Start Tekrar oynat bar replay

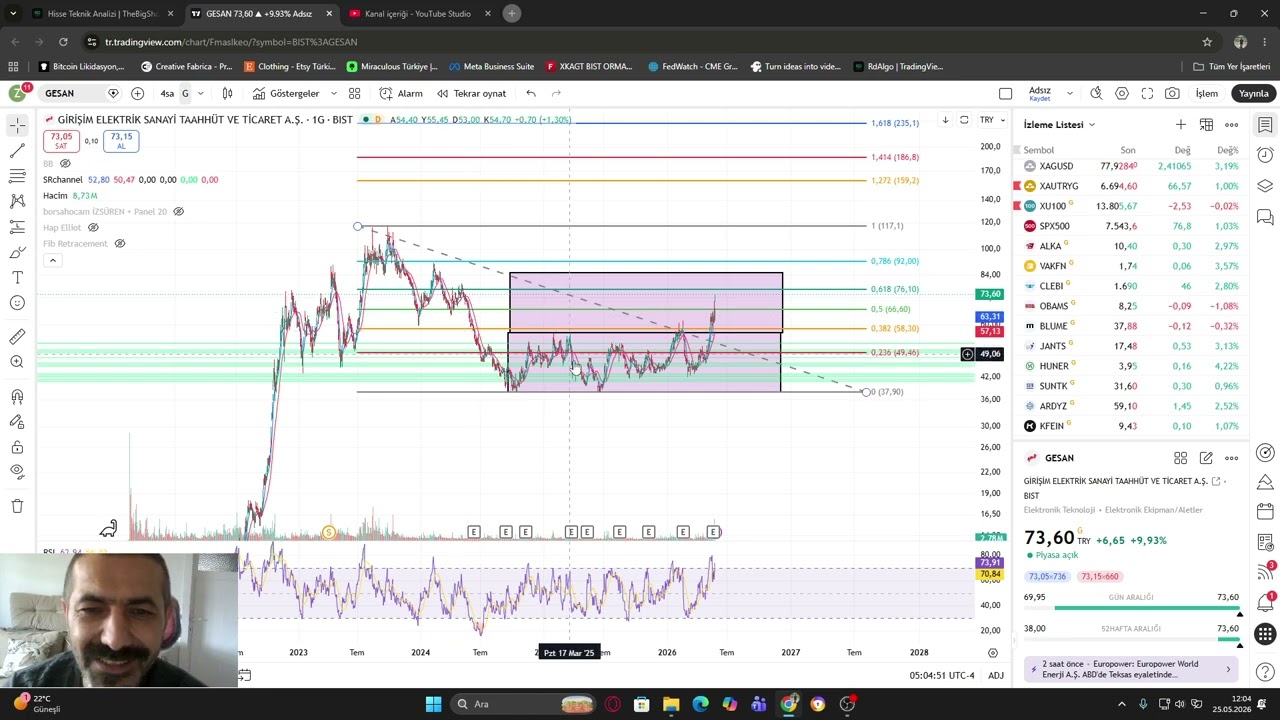pos(471,93)
